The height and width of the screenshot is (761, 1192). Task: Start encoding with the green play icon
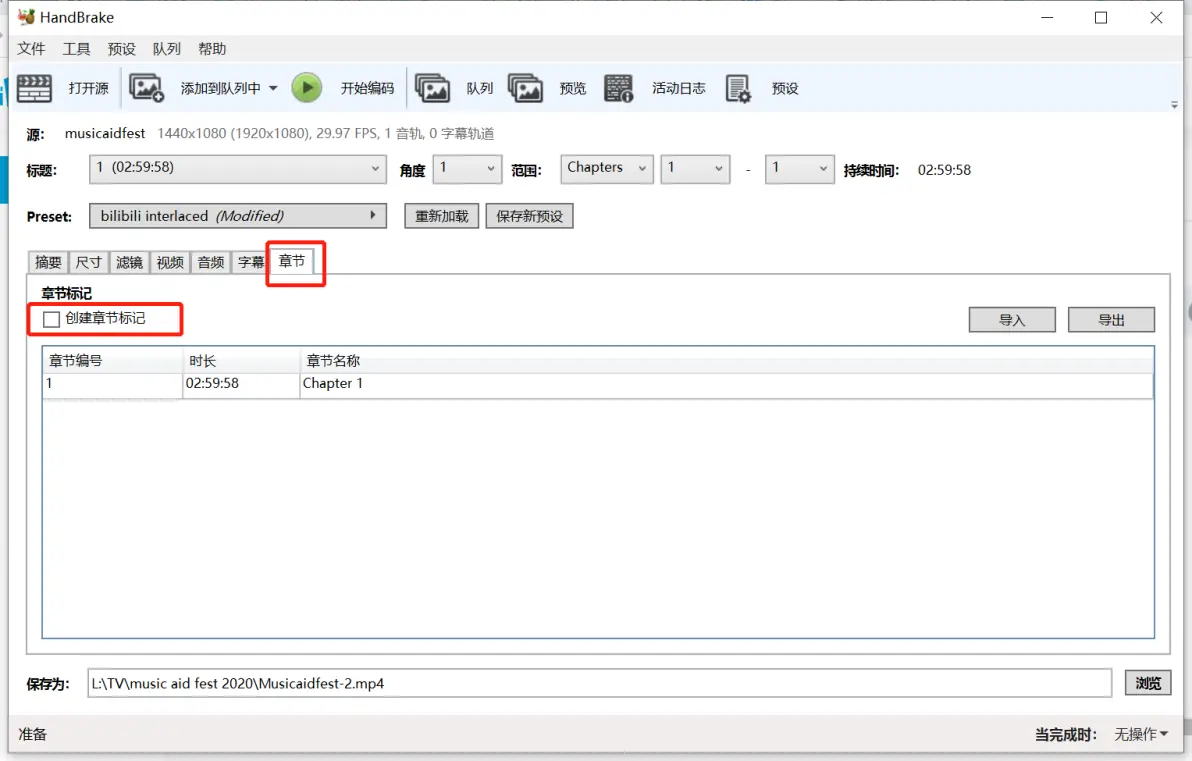[x=307, y=88]
